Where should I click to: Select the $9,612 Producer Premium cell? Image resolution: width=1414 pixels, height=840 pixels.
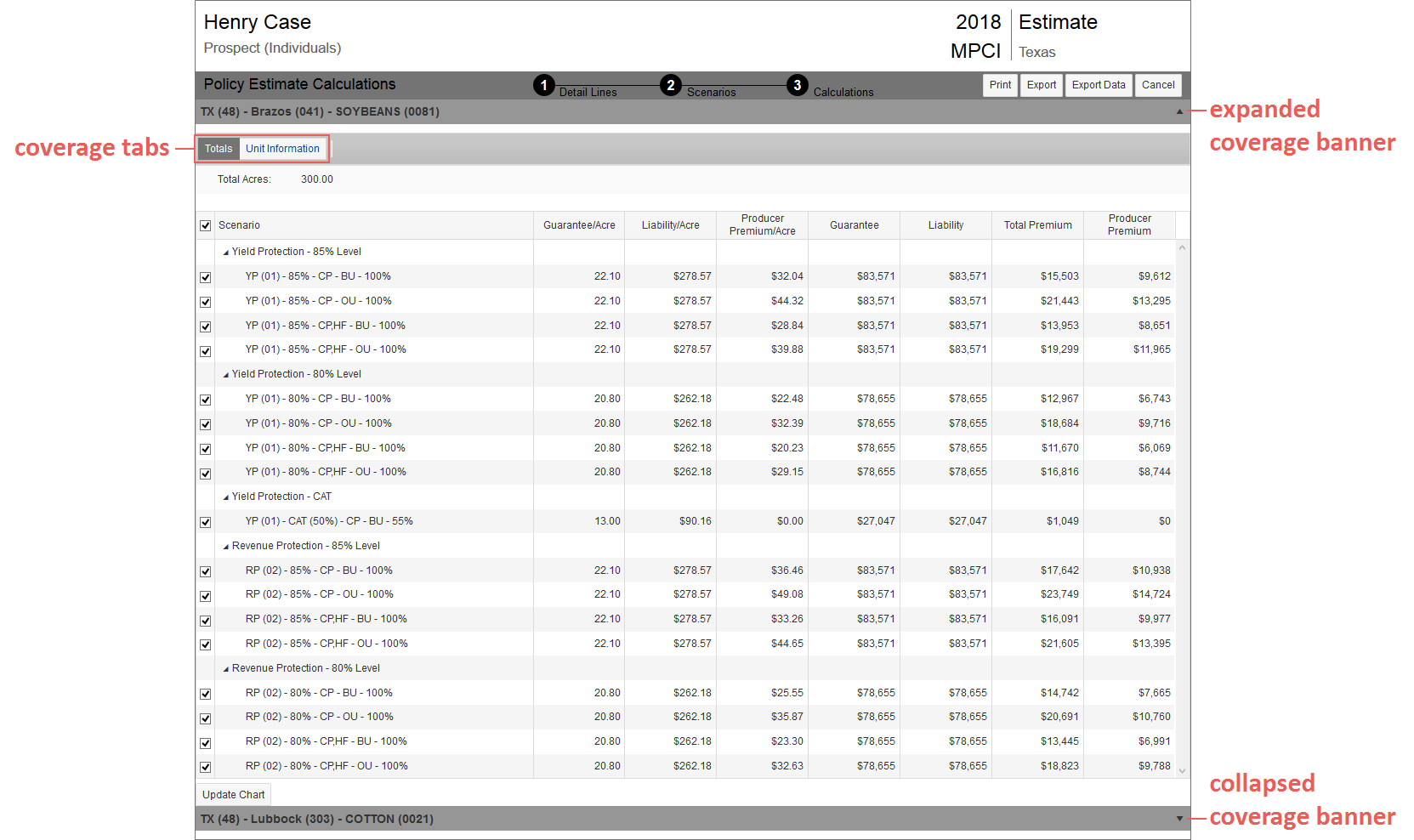tap(1130, 276)
